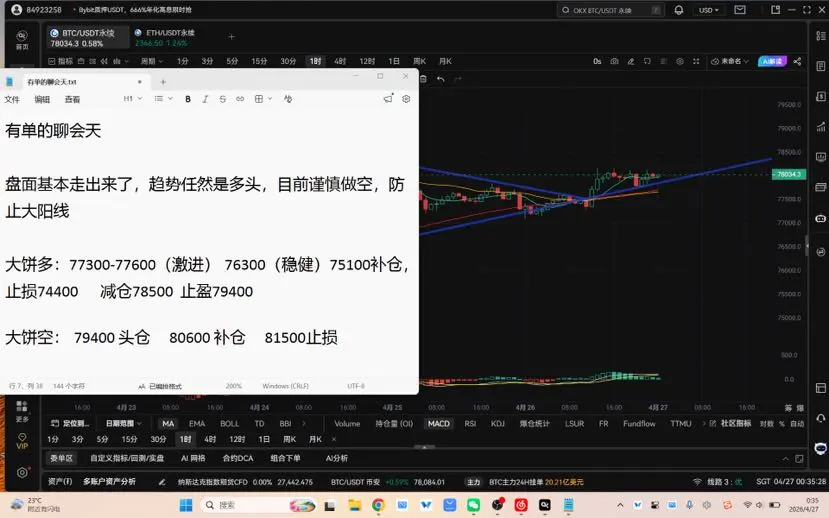
Task: Open the mail inbox icon in top bar
Action: (740, 10)
